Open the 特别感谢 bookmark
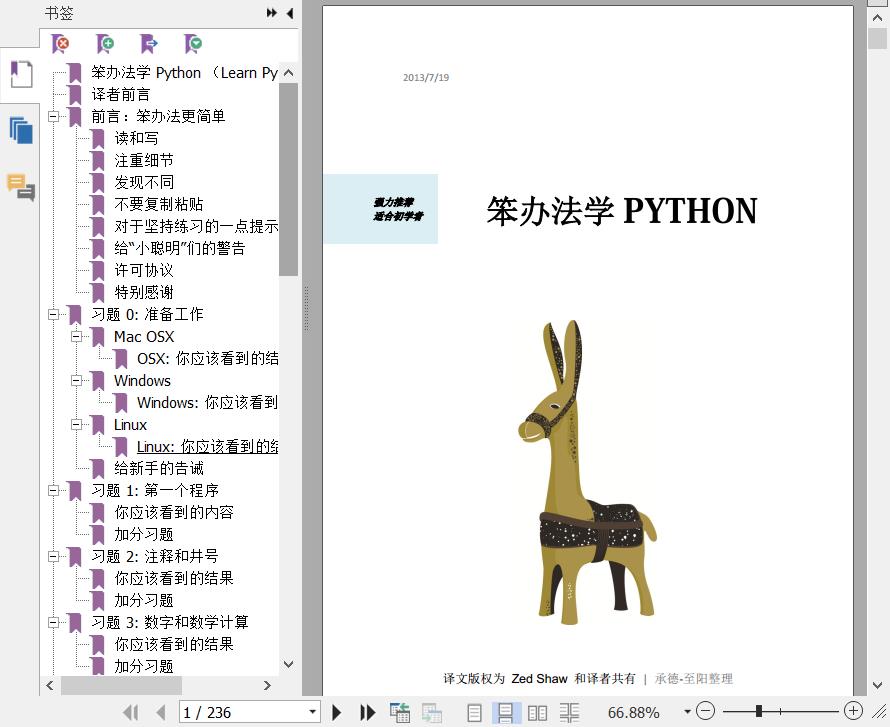This screenshot has width=890, height=727. 144,292
